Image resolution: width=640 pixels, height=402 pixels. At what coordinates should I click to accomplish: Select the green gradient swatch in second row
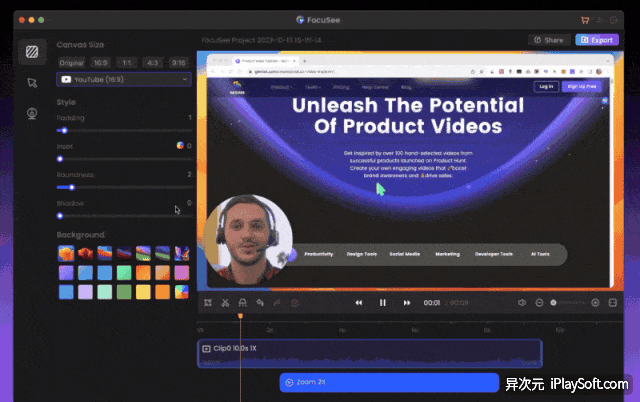coord(124,273)
